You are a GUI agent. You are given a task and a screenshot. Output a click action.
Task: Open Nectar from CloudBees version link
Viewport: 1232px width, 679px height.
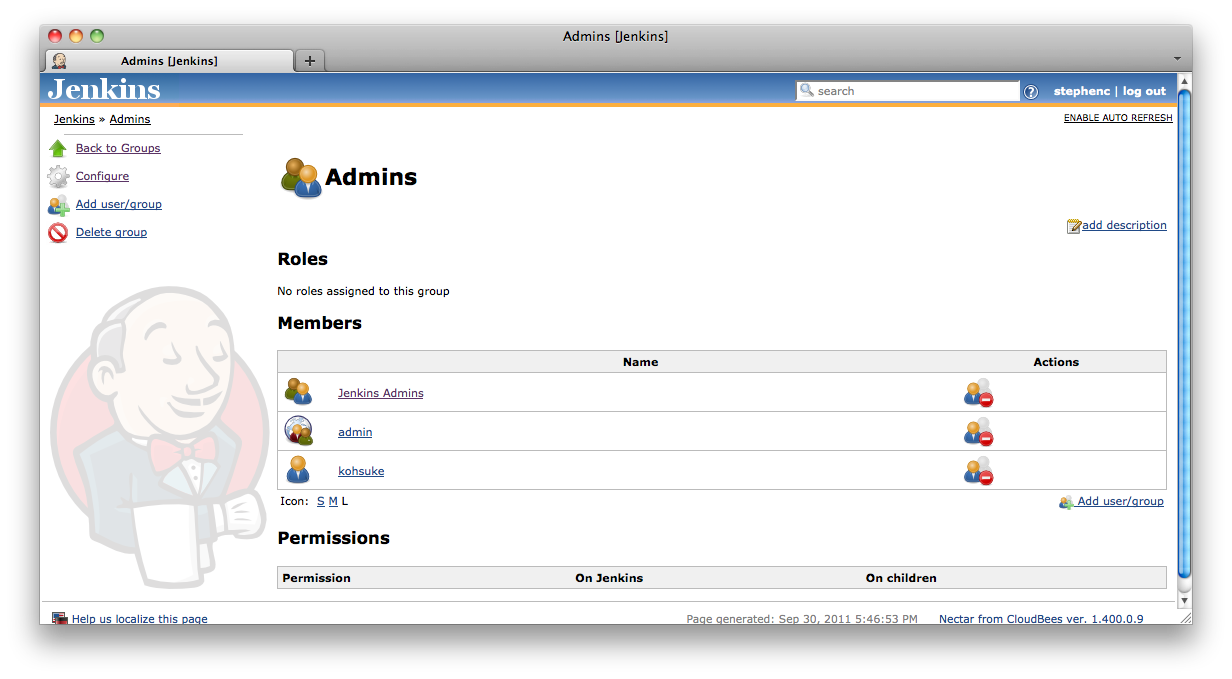[x=1041, y=619]
